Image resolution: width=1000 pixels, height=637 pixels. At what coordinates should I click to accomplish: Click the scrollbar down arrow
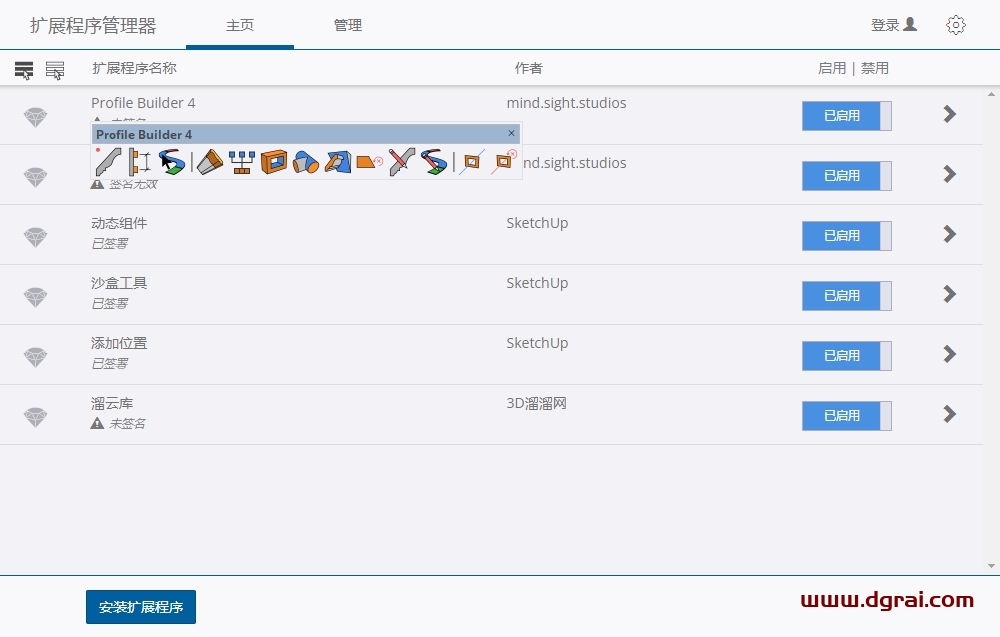991,566
